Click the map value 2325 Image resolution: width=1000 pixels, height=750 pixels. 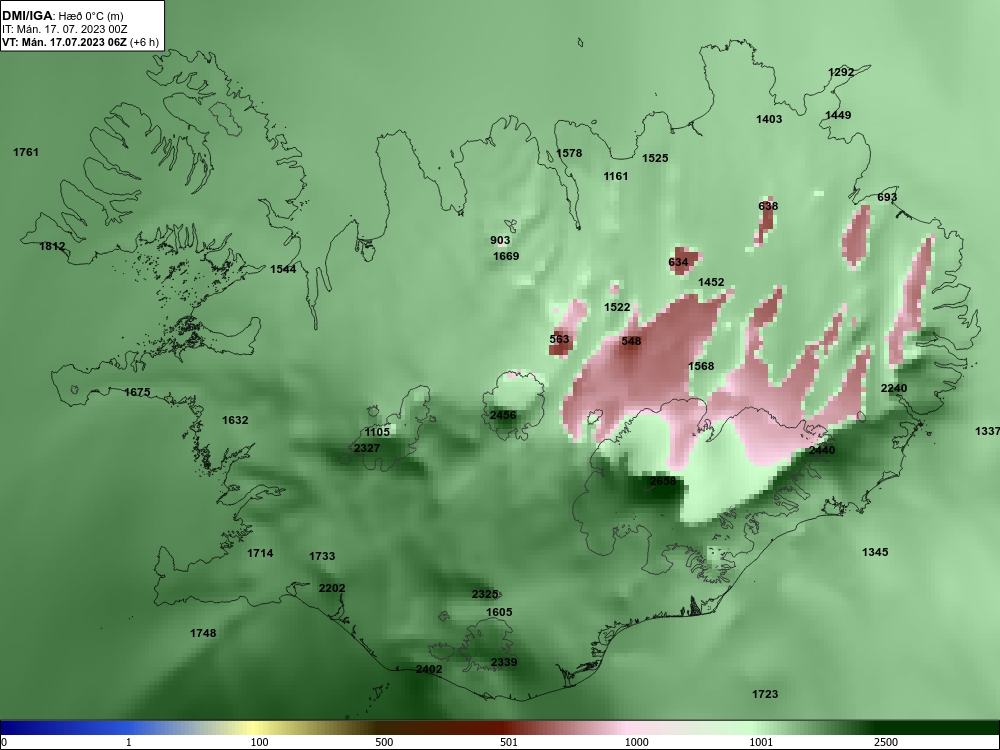click(x=485, y=594)
